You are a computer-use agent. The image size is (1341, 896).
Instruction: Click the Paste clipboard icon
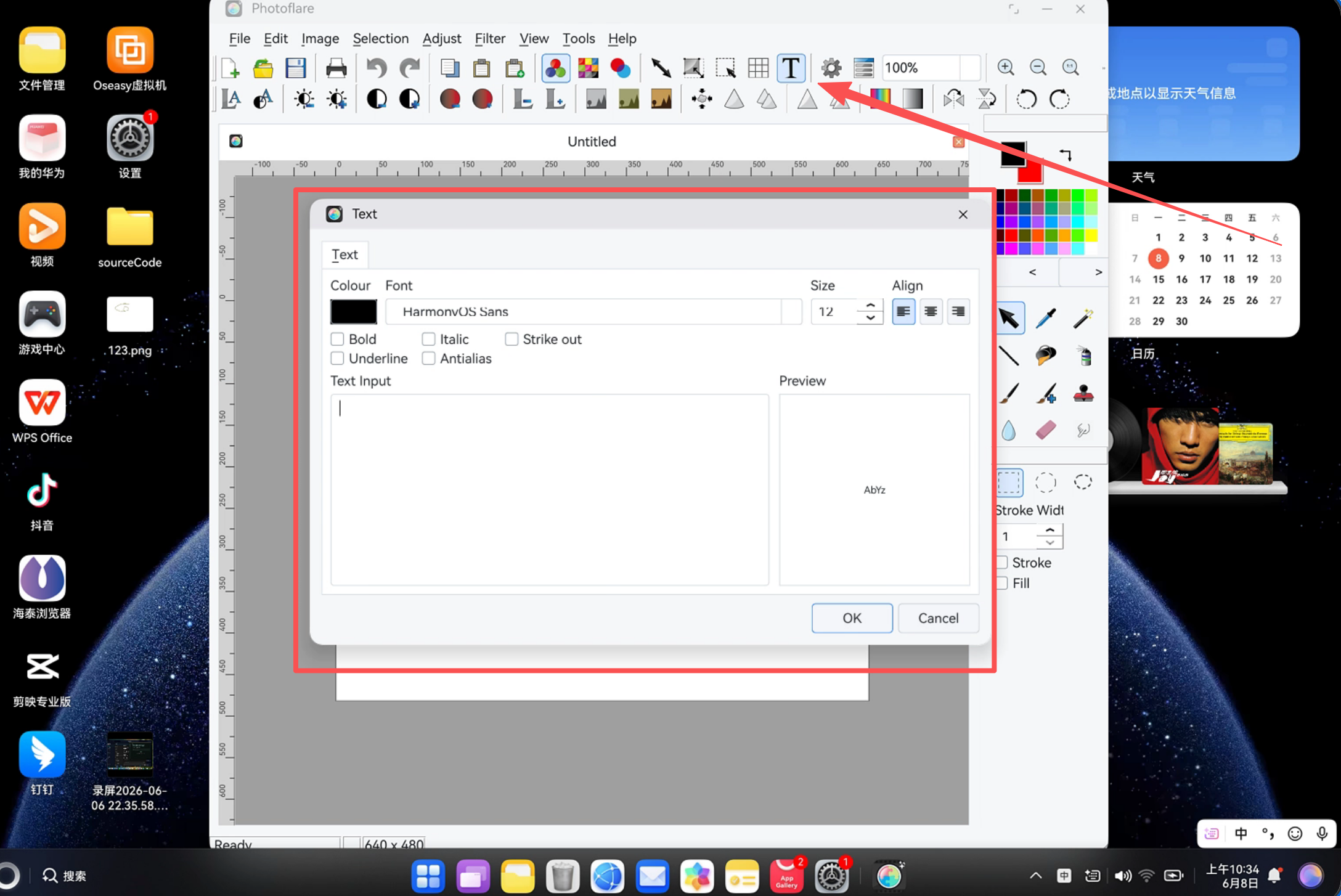point(482,68)
